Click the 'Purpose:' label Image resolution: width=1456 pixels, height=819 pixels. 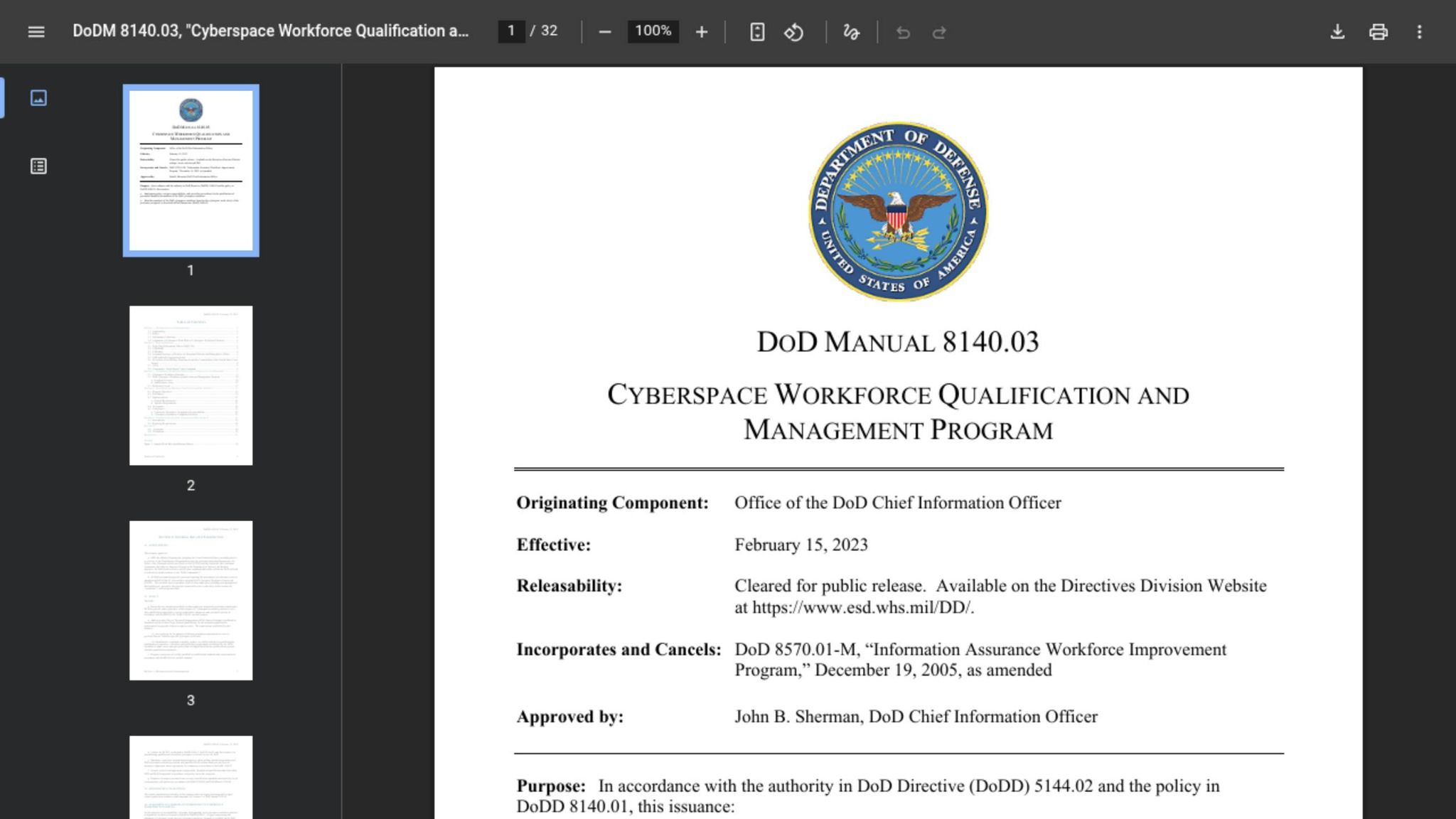(x=551, y=786)
